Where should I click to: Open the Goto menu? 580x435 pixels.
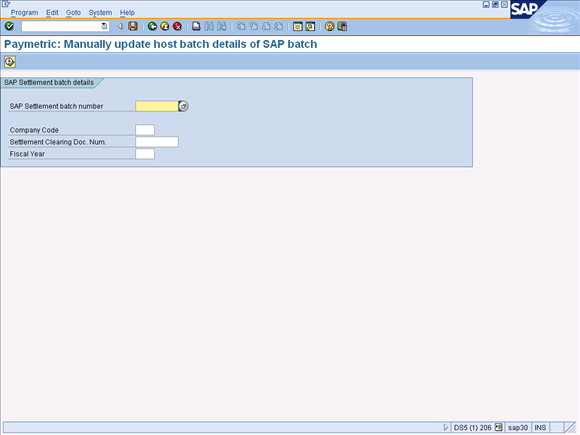(x=73, y=13)
